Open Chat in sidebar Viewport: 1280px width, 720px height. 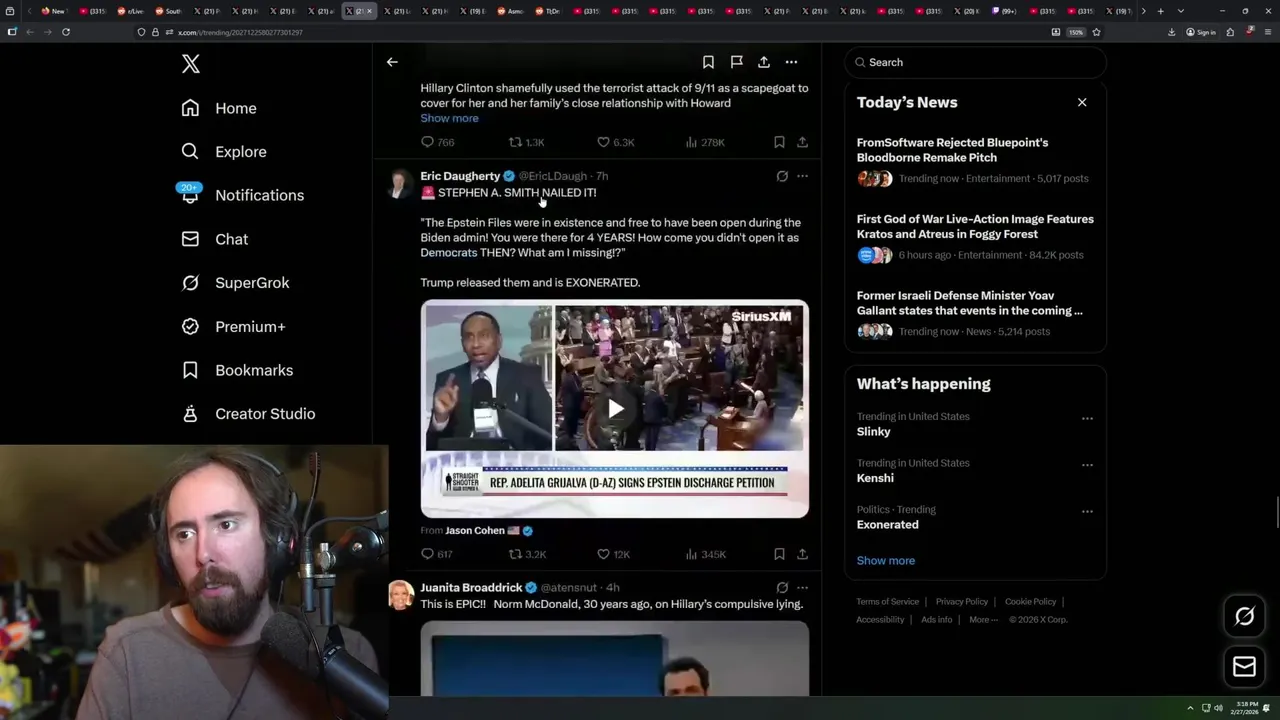click(x=215, y=239)
